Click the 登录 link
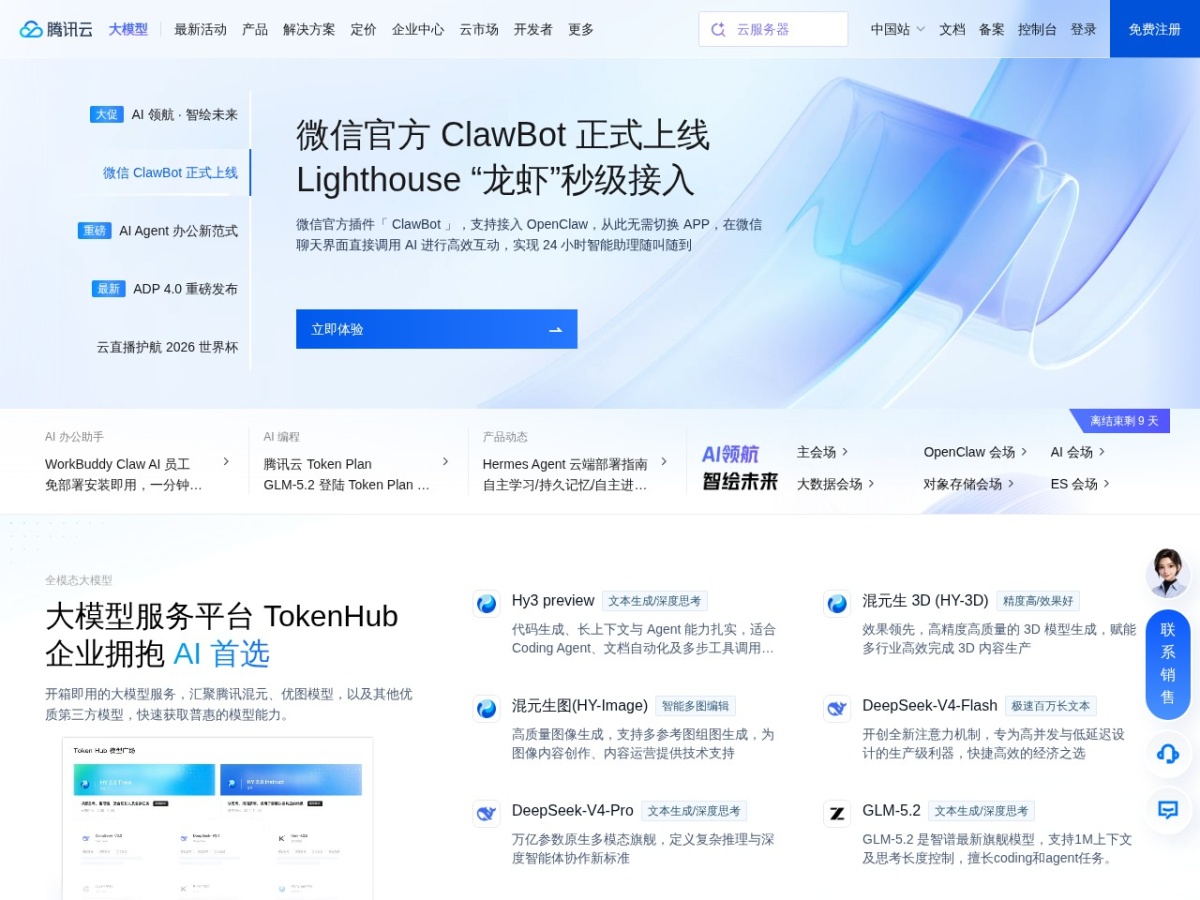 1083,29
